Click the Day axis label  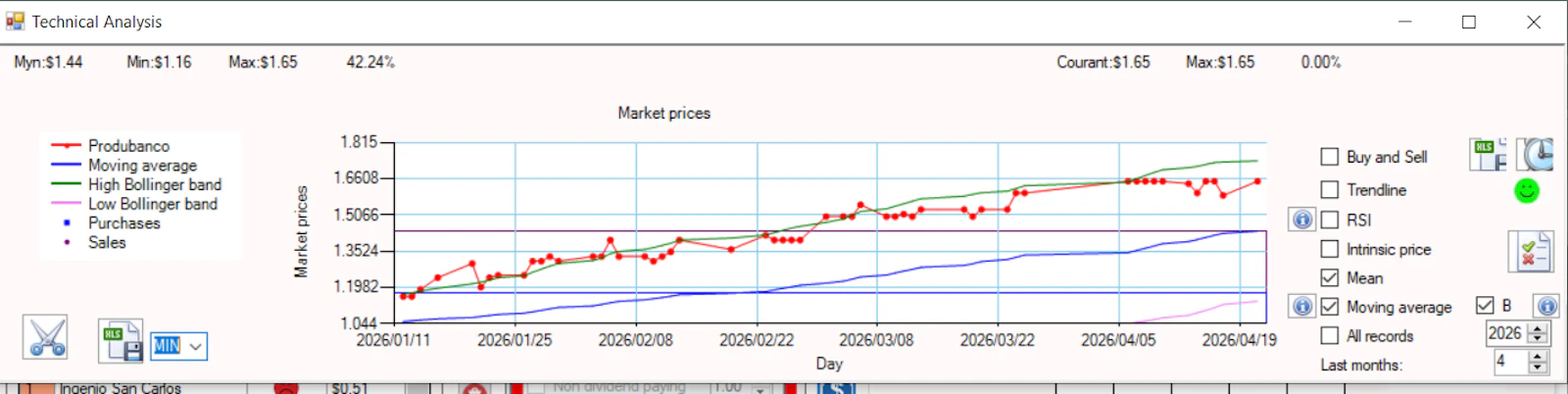pos(829,364)
